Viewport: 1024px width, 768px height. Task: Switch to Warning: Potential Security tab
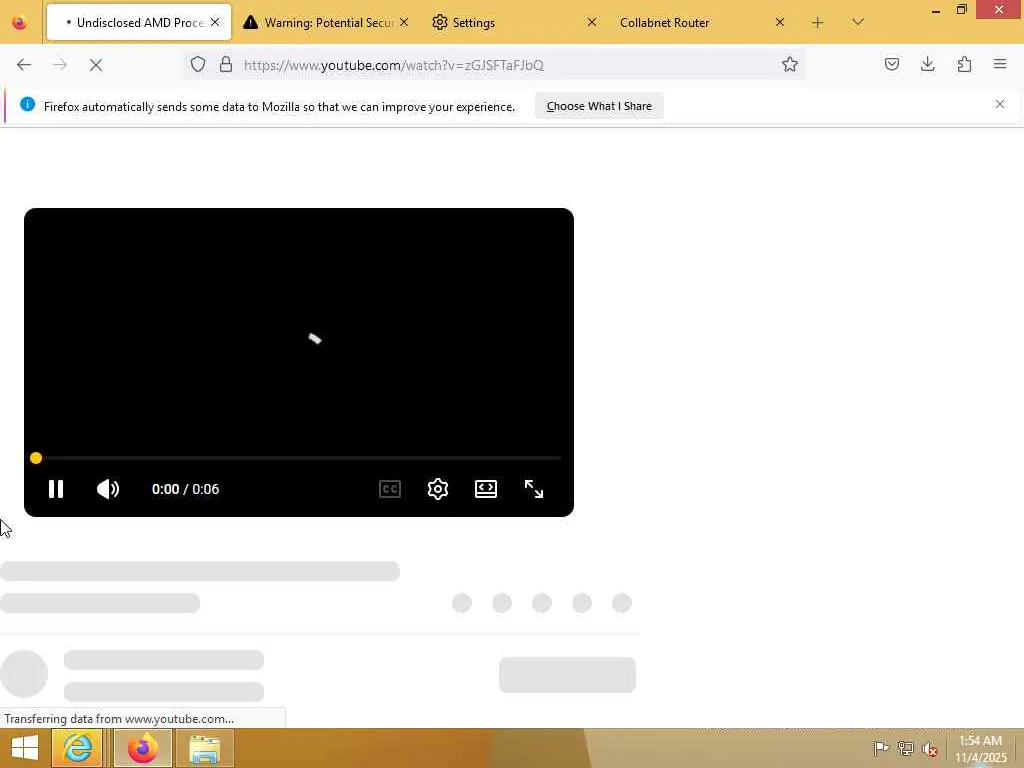[x=327, y=22]
